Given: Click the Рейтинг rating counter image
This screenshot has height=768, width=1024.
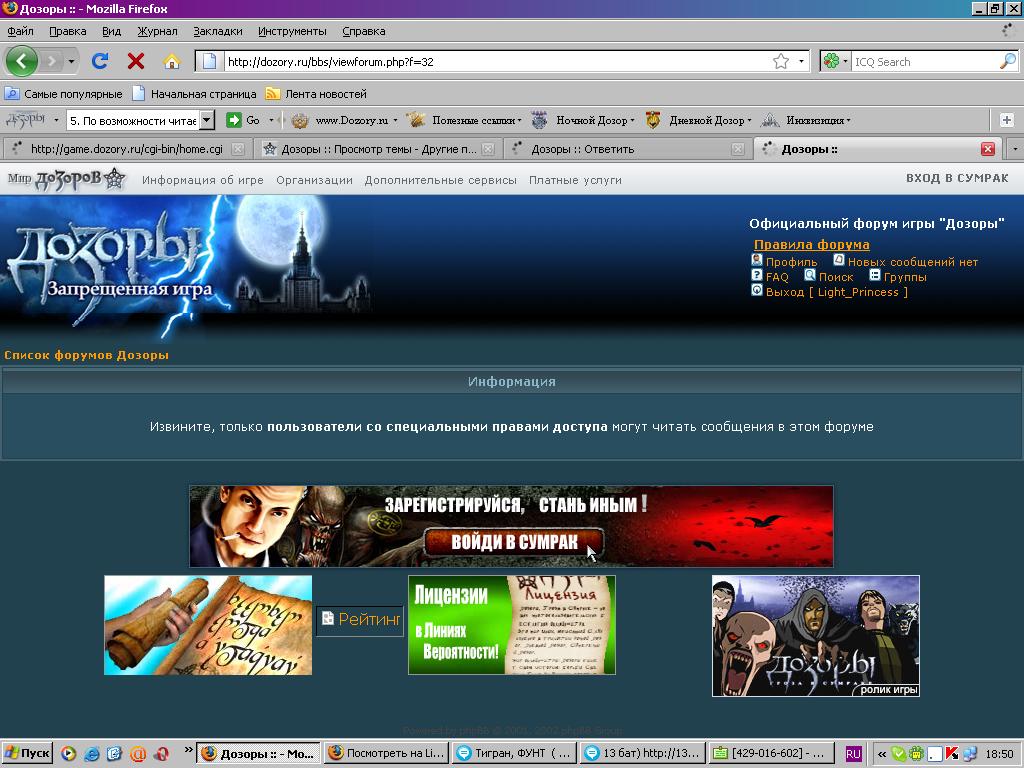Looking at the screenshot, I should pyautogui.click(x=360, y=619).
